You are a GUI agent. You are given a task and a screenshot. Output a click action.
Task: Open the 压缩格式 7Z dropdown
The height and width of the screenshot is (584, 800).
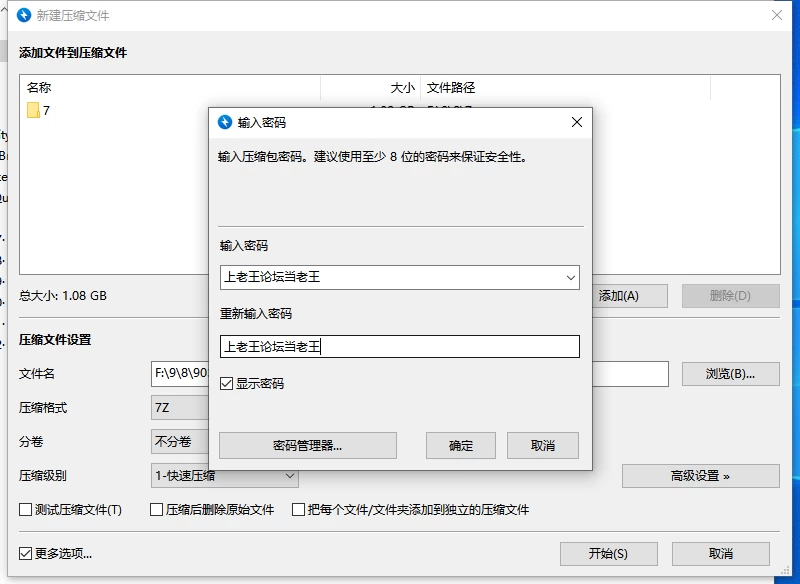click(x=180, y=408)
